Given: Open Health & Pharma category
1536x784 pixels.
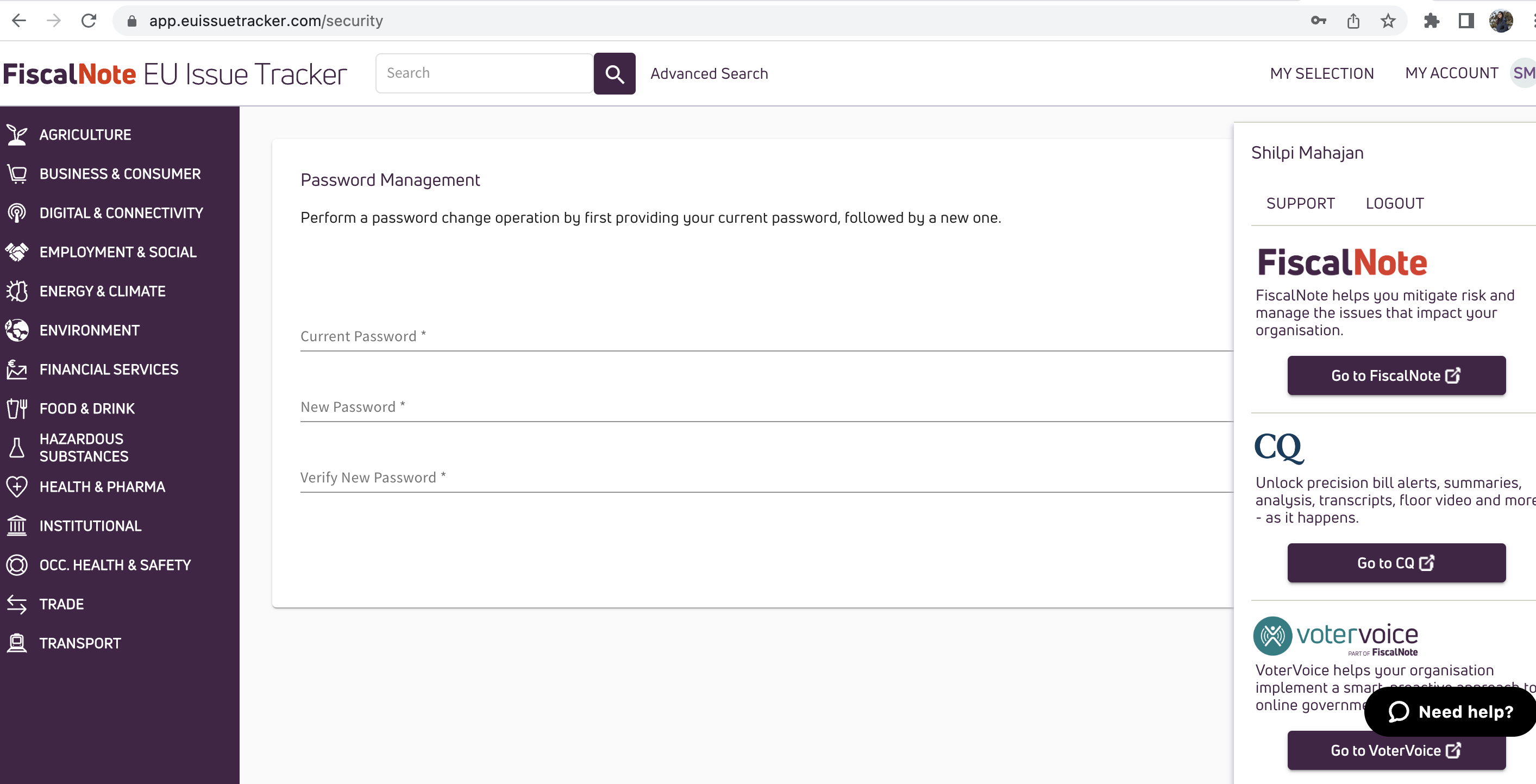Looking at the screenshot, I should pos(103,486).
